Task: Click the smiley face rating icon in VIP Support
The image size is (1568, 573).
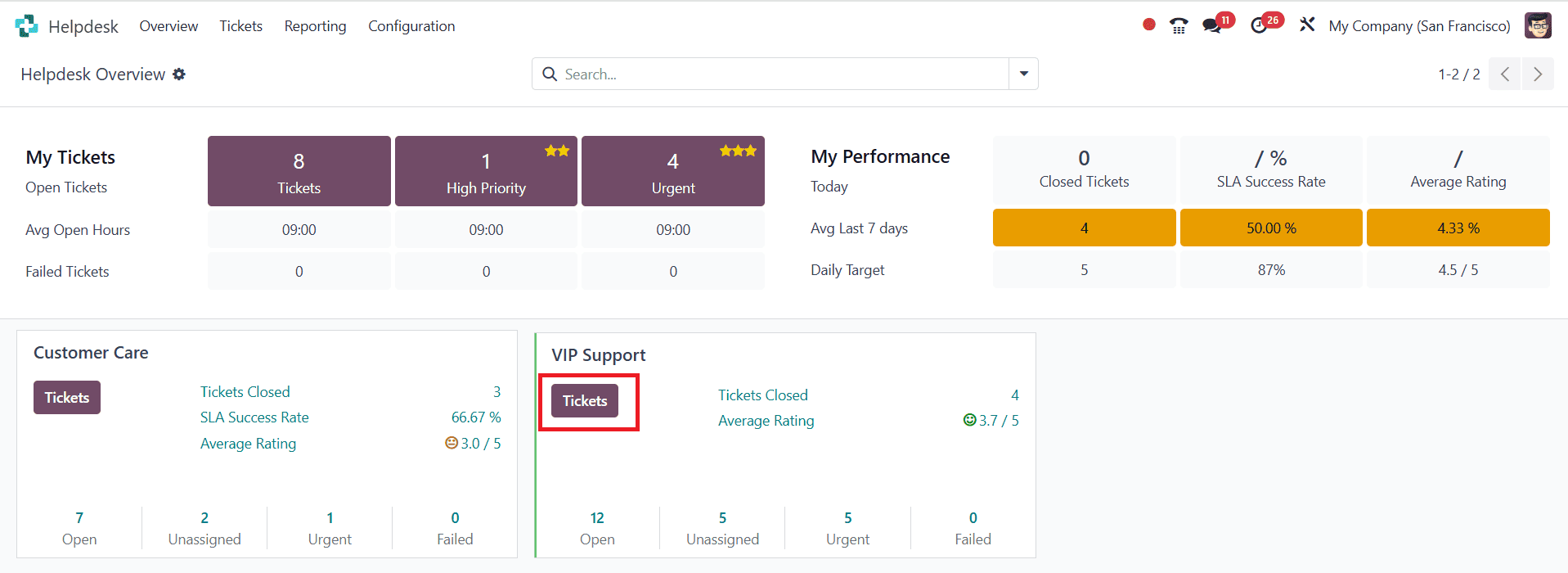Action: [969, 420]
